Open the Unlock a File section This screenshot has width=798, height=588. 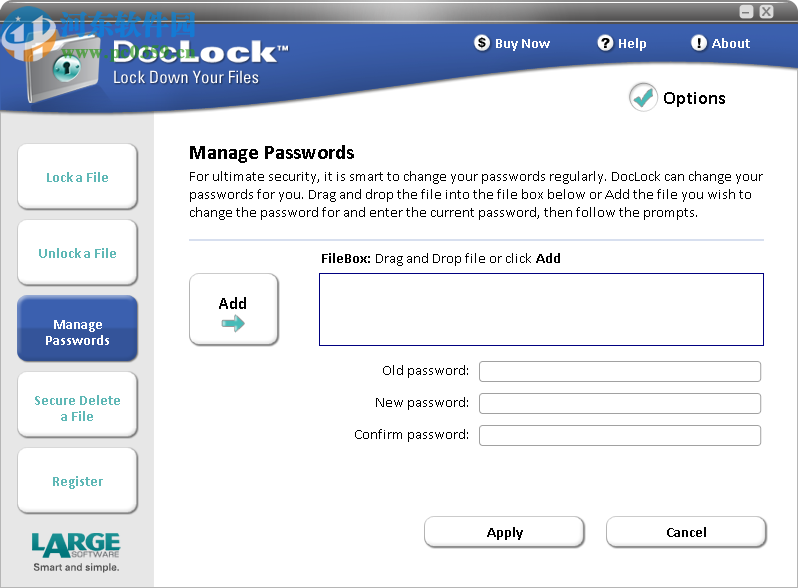pos(77,253)
